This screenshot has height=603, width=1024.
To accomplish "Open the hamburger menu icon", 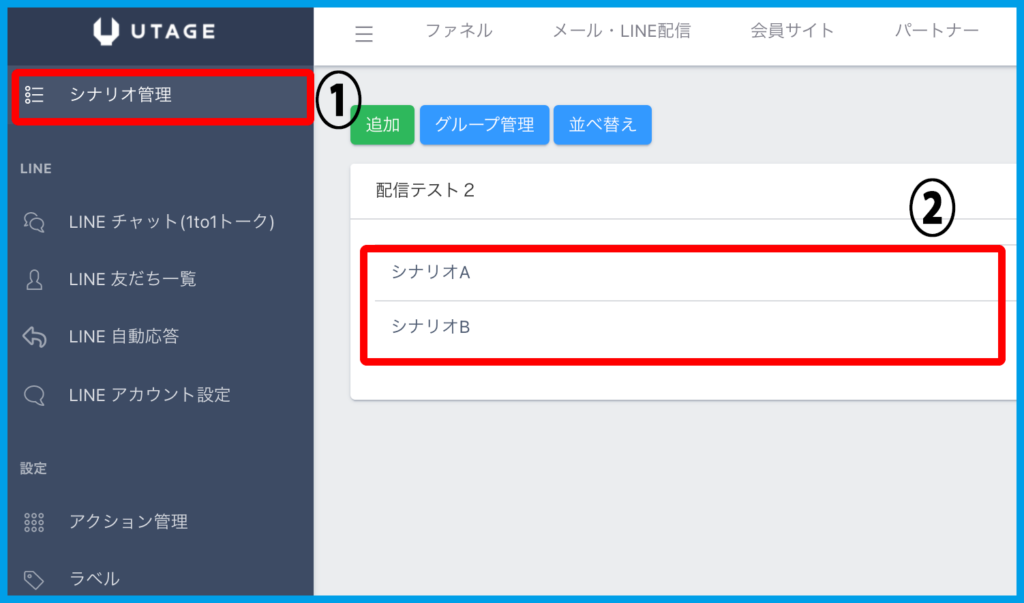I will pyautogui.click(x=364, y=33).
